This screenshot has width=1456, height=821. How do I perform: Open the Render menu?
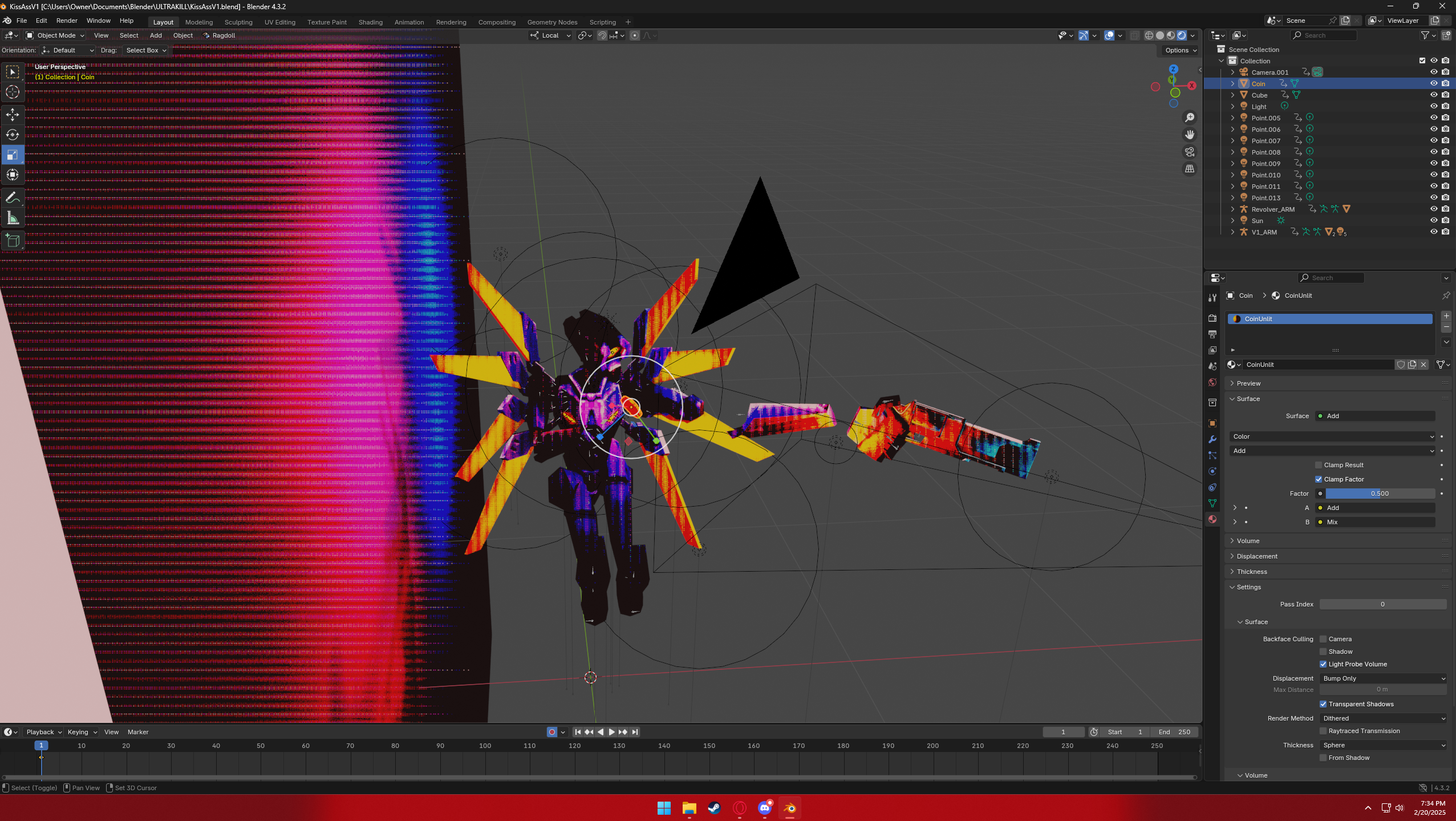(67, 21)
